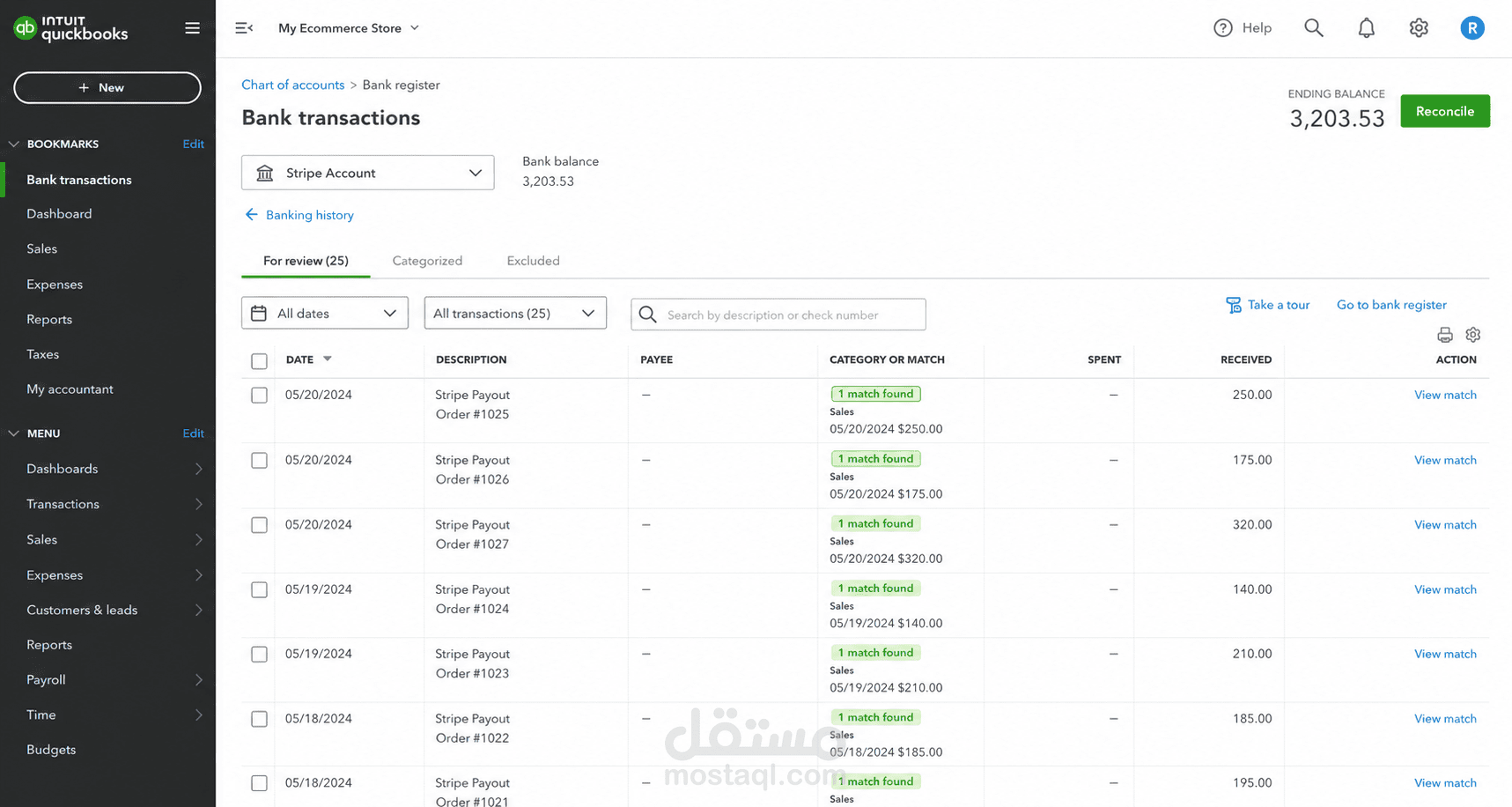Switch to the Categorized tab
Image resolution: width=1512 pixels, height=807 pixels.
427,261
